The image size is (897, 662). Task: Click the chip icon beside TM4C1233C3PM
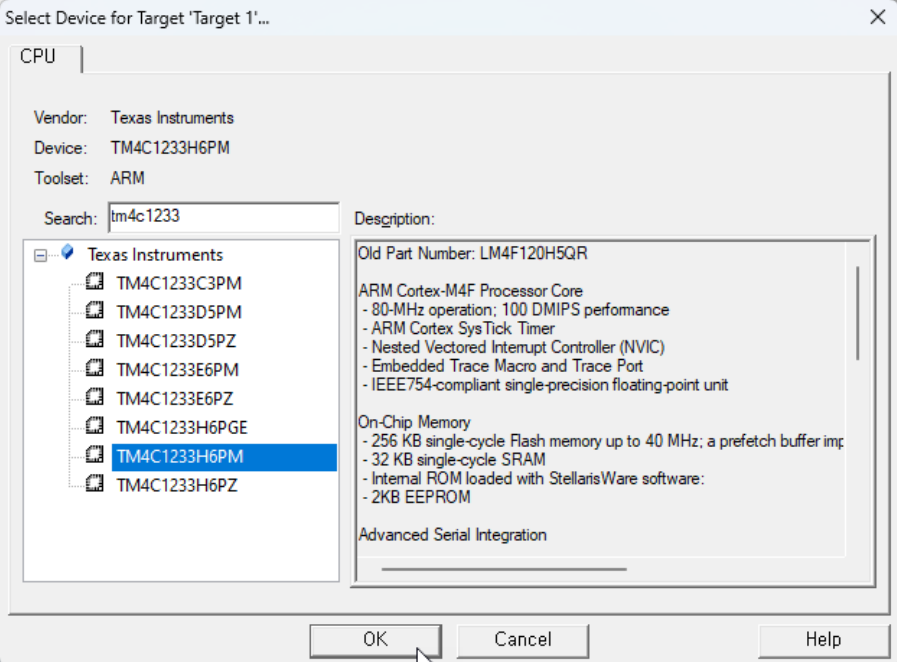[94, 282]
